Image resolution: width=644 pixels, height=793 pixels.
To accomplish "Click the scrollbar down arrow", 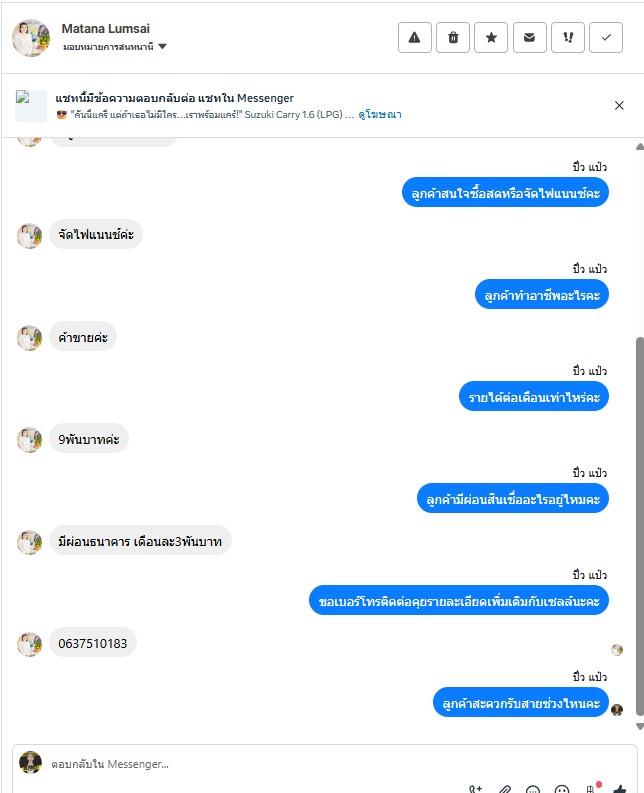I will tap(639, 727).
